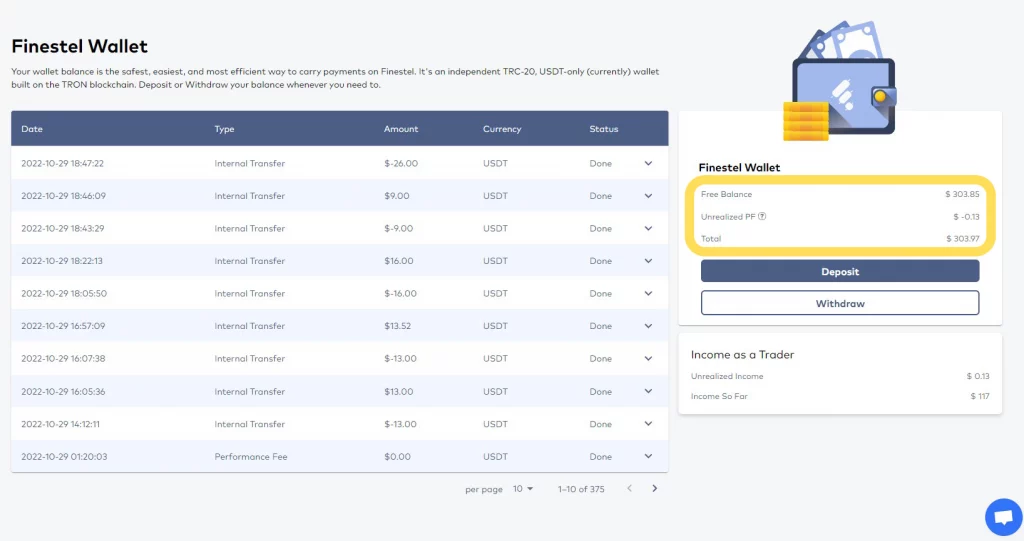The height and width of the screenshot is (541, 1024).
Task: Expand the 18:05:50 transaction chevron
Action: coord(648,293)
